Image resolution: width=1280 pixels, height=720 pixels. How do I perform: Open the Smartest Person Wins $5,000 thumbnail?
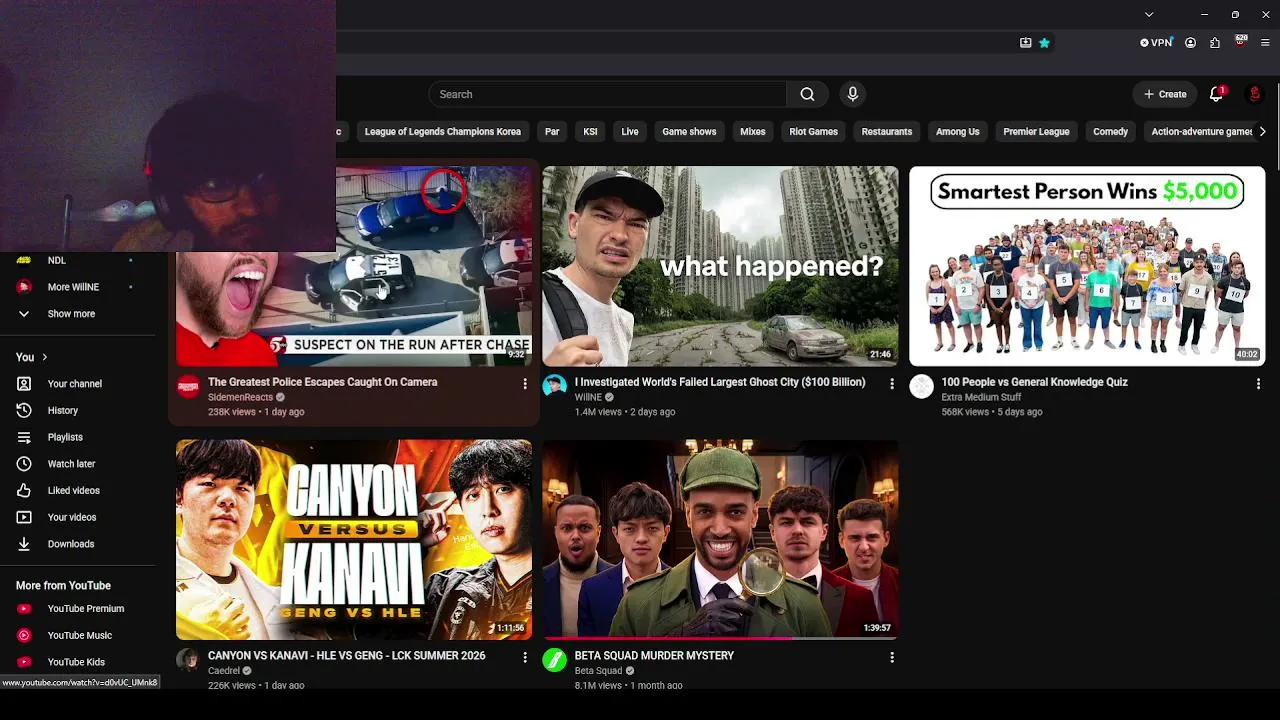click(x=1087, y=266)
